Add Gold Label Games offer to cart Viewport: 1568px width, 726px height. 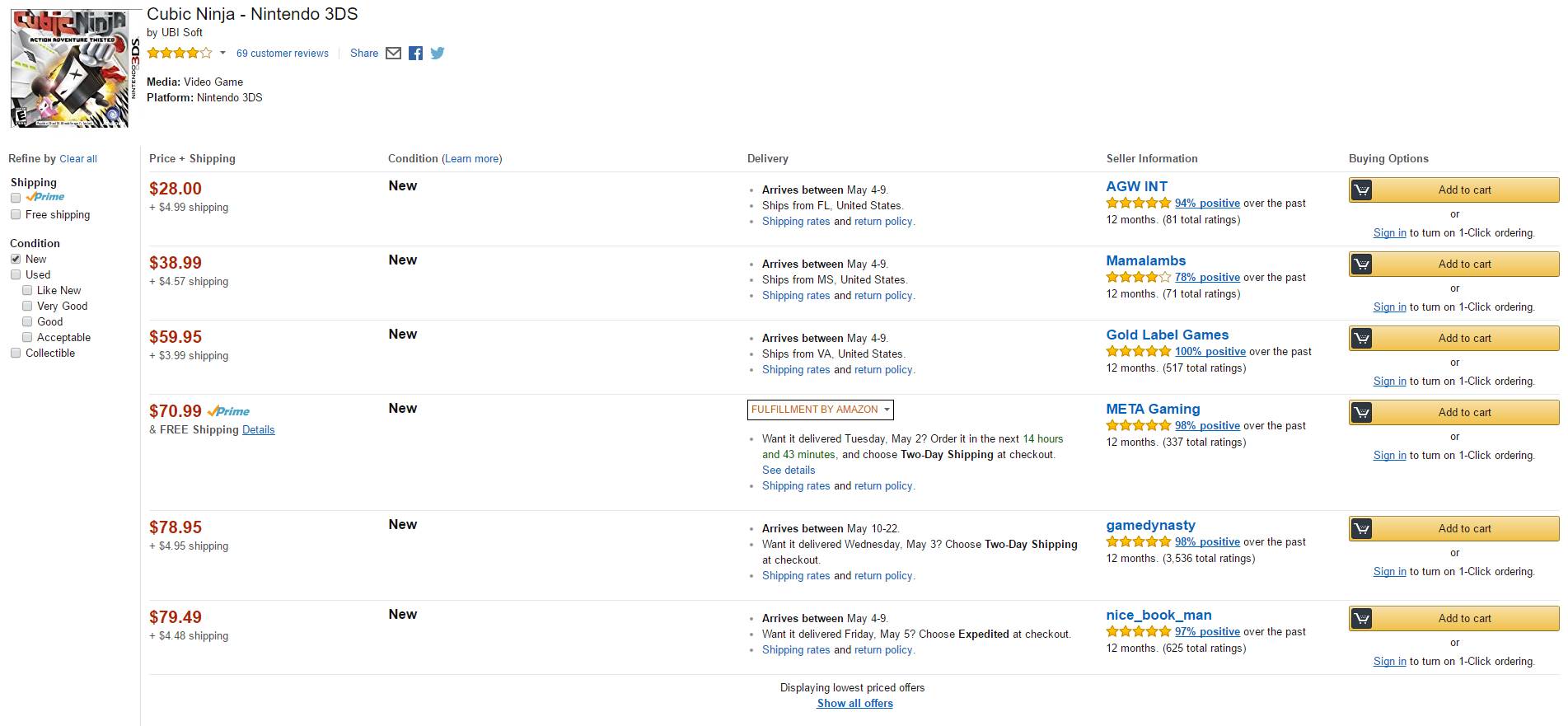tap(1464, 339)
